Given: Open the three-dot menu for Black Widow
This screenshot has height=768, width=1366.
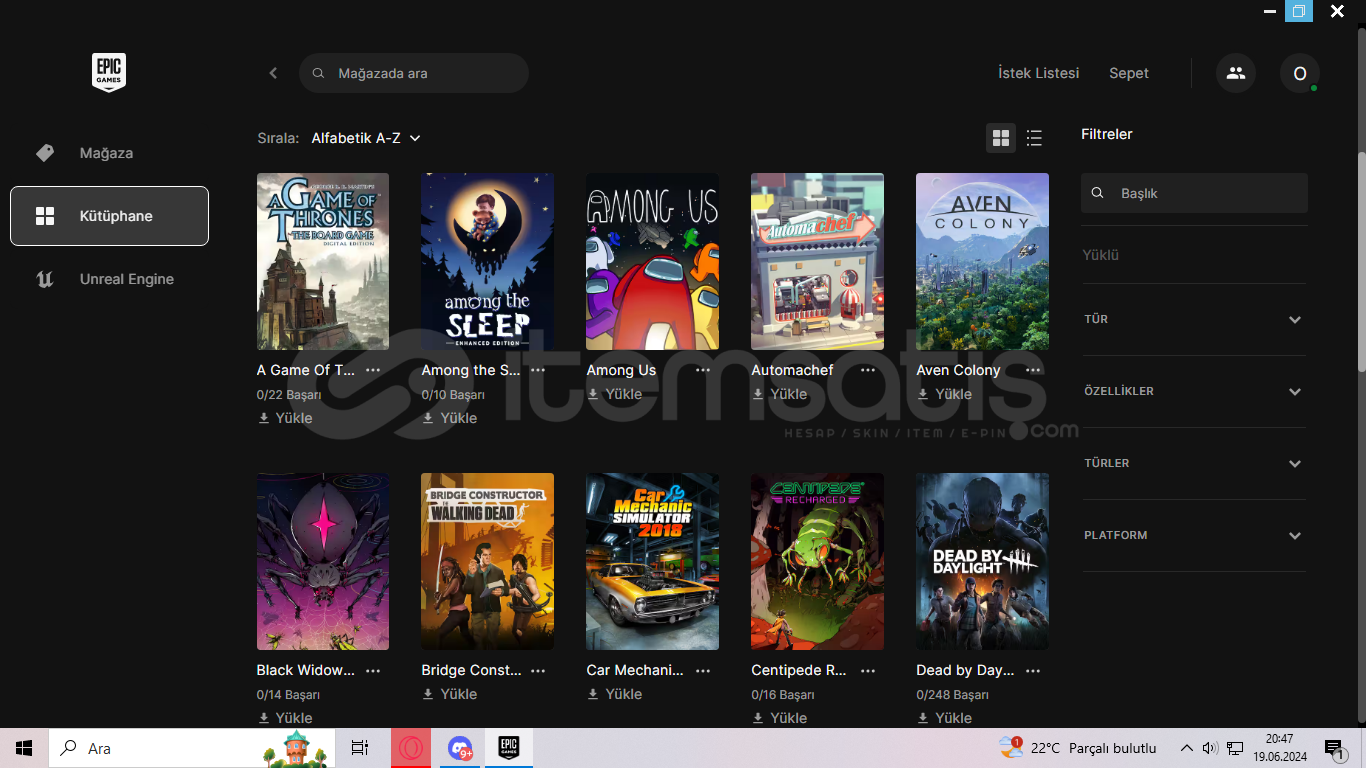Looking at the screenshot, I should [373, 670].
